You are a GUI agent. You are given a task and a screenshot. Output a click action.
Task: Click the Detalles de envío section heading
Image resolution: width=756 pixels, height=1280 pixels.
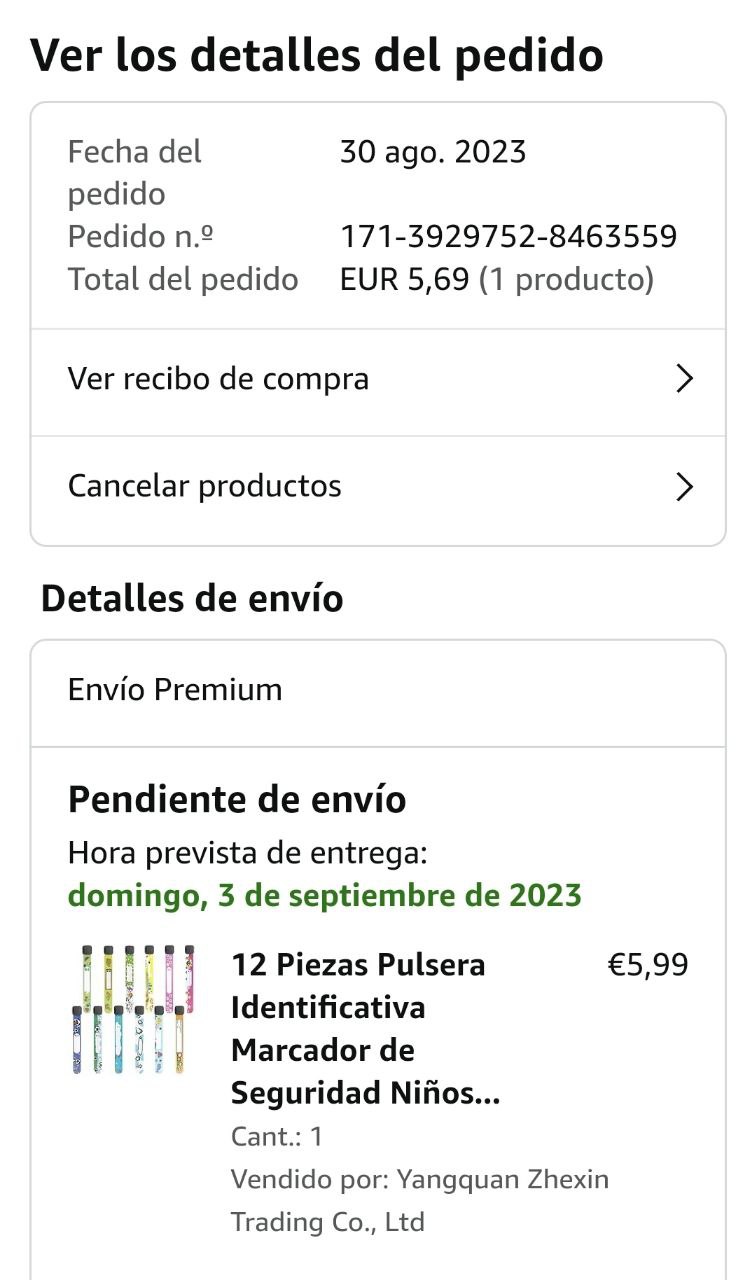192,598
